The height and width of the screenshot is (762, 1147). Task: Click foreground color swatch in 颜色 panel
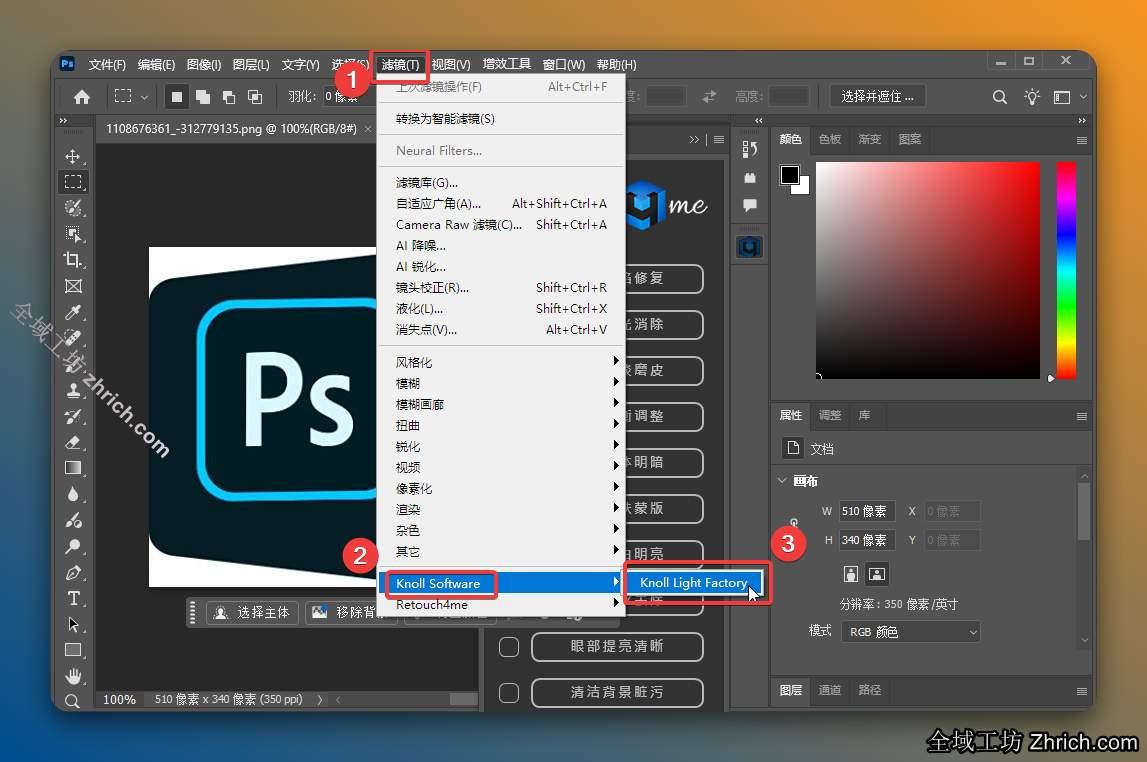pyautogui.click(x=789, y=175)
